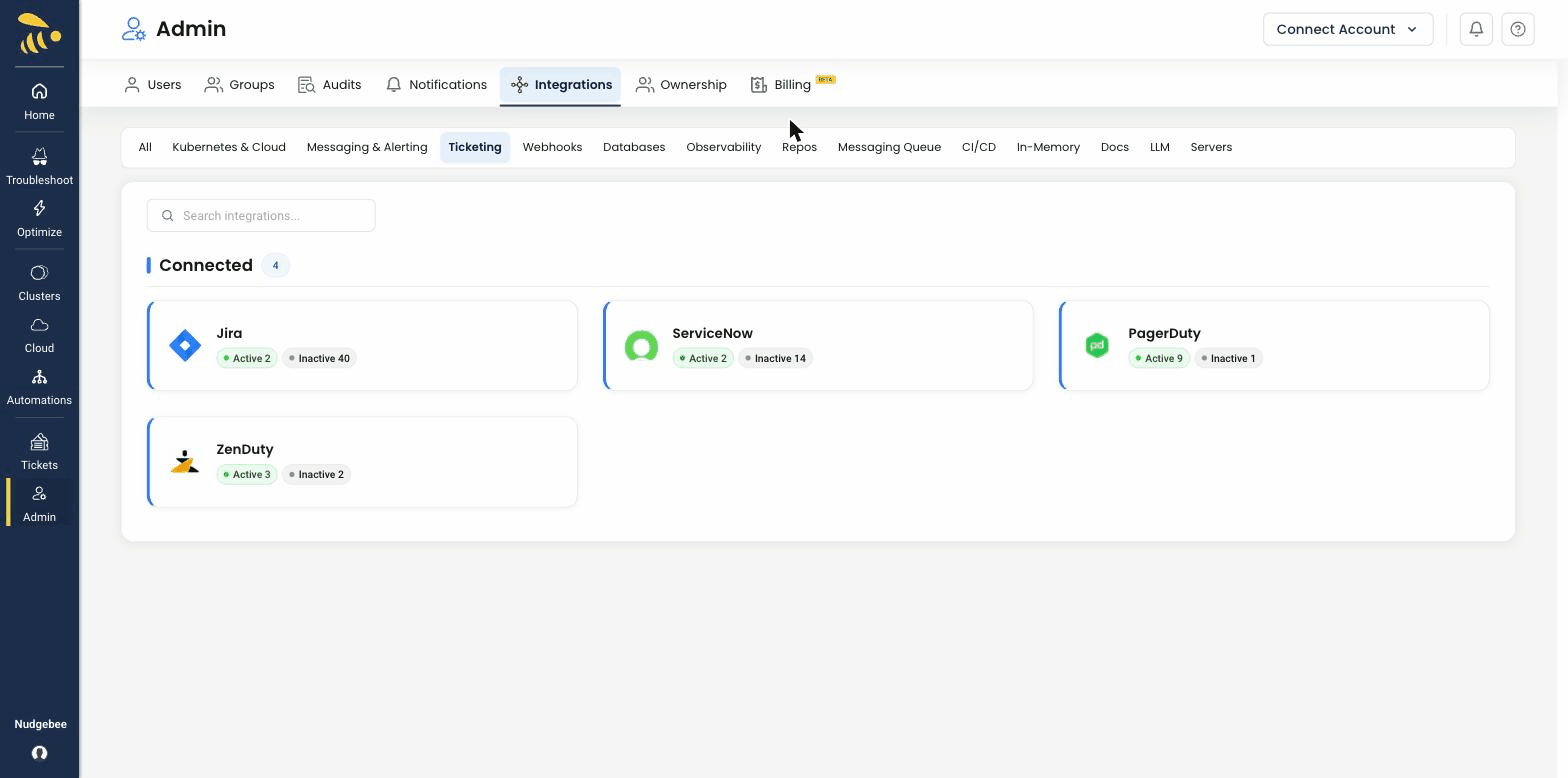Switch to the Users tab
The image size is (1568, 778).
(152, 85)
